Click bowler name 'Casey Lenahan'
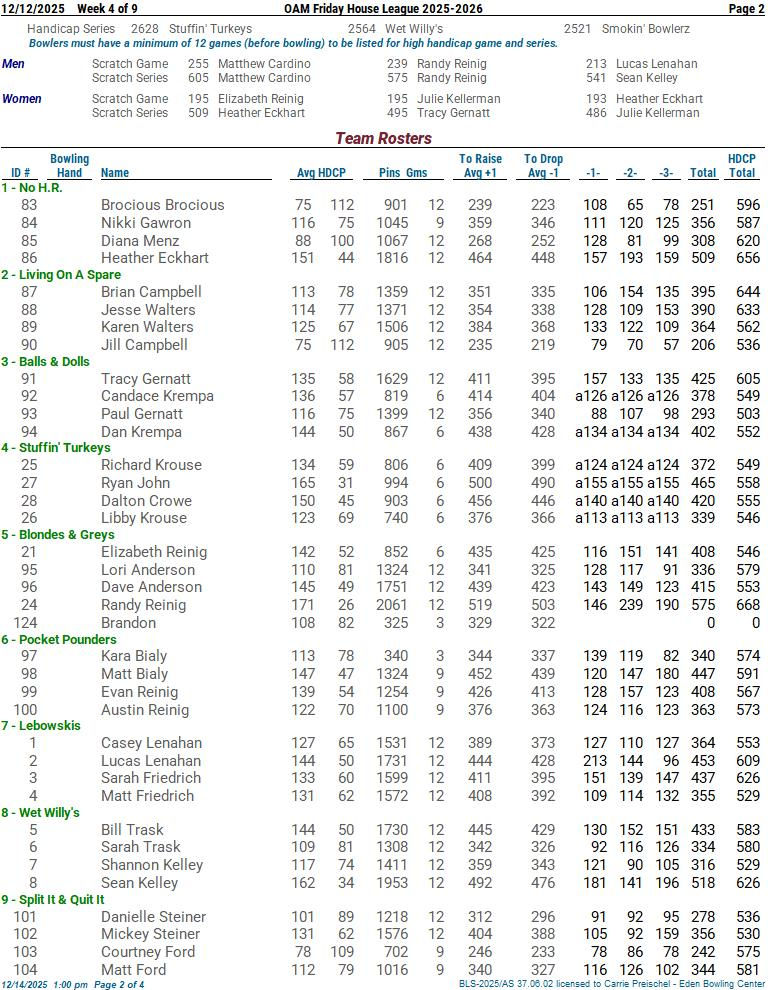 (152, 743)
